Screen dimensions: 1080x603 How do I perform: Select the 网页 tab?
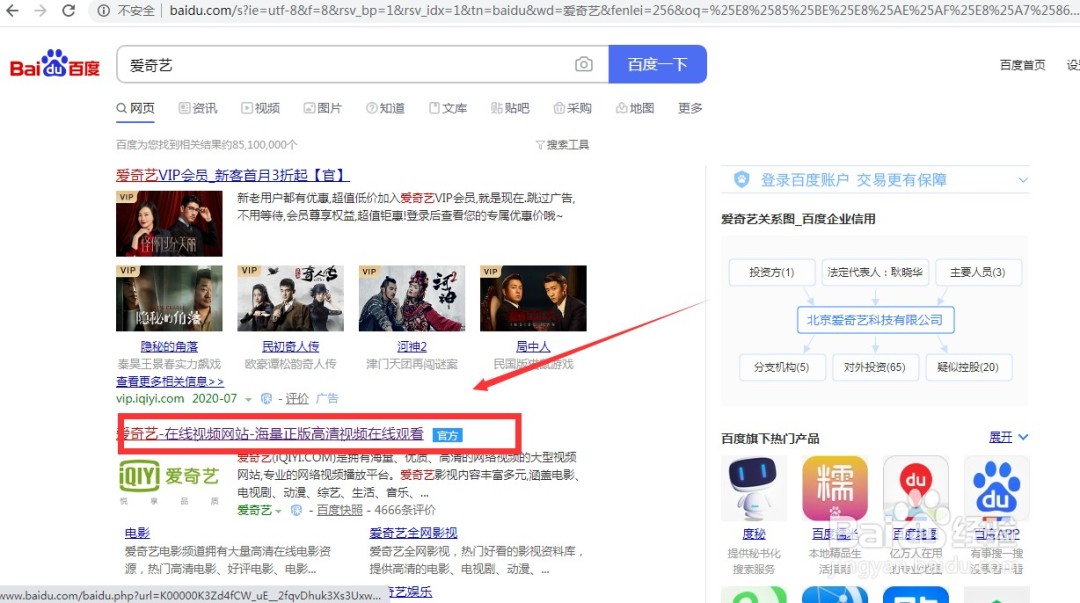click(136, 108)
